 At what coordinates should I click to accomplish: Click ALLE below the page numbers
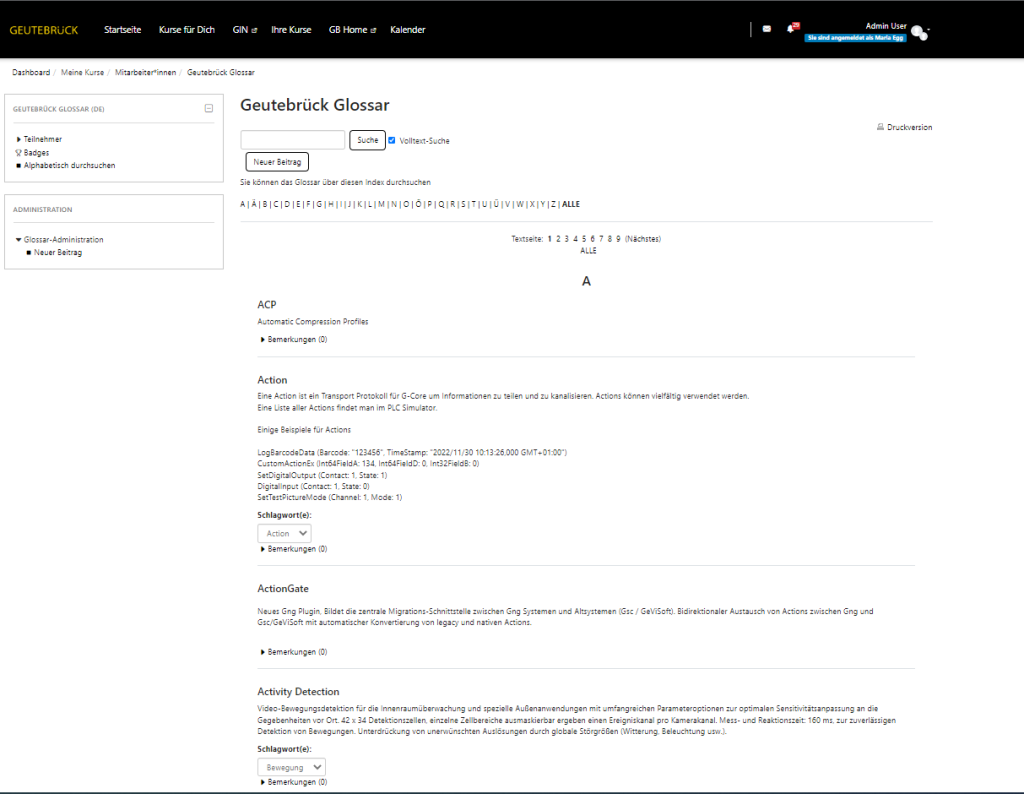point(588,251)
